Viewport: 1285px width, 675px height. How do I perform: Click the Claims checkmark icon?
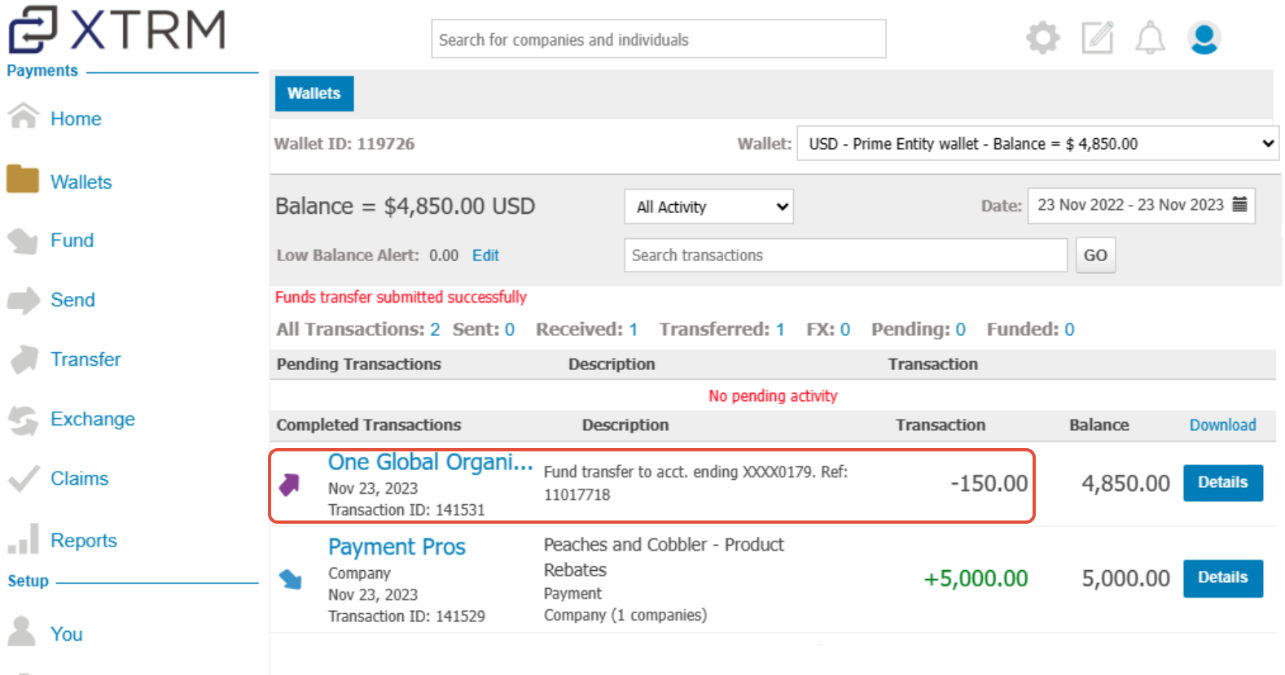tap(23, 478)
